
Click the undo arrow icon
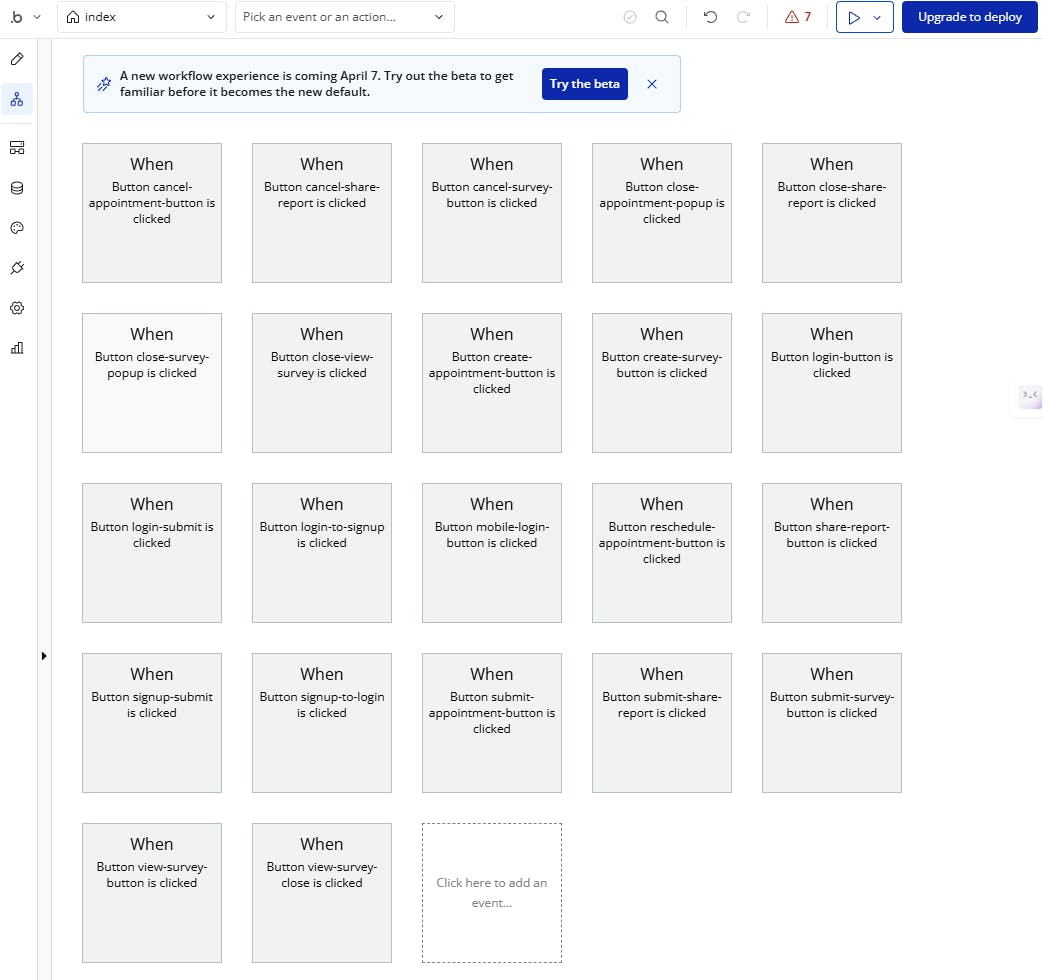point(710,17)
